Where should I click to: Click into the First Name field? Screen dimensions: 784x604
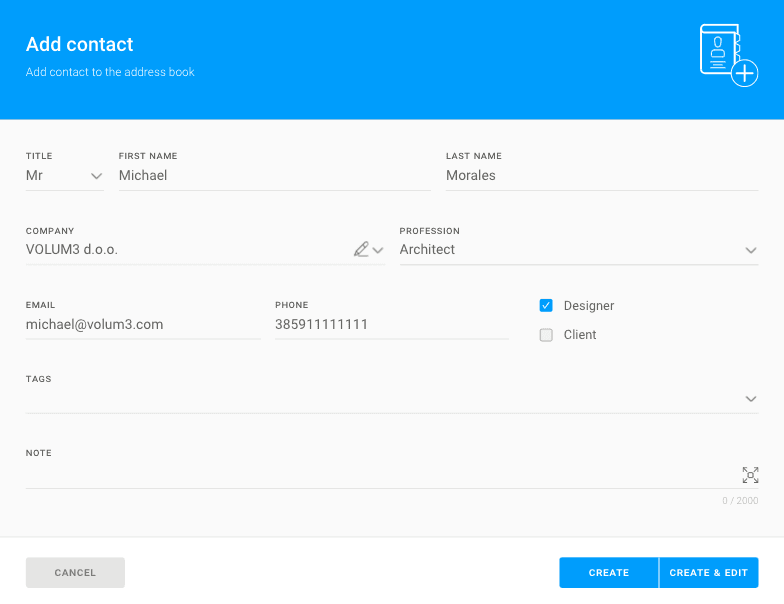pos(273,176)
